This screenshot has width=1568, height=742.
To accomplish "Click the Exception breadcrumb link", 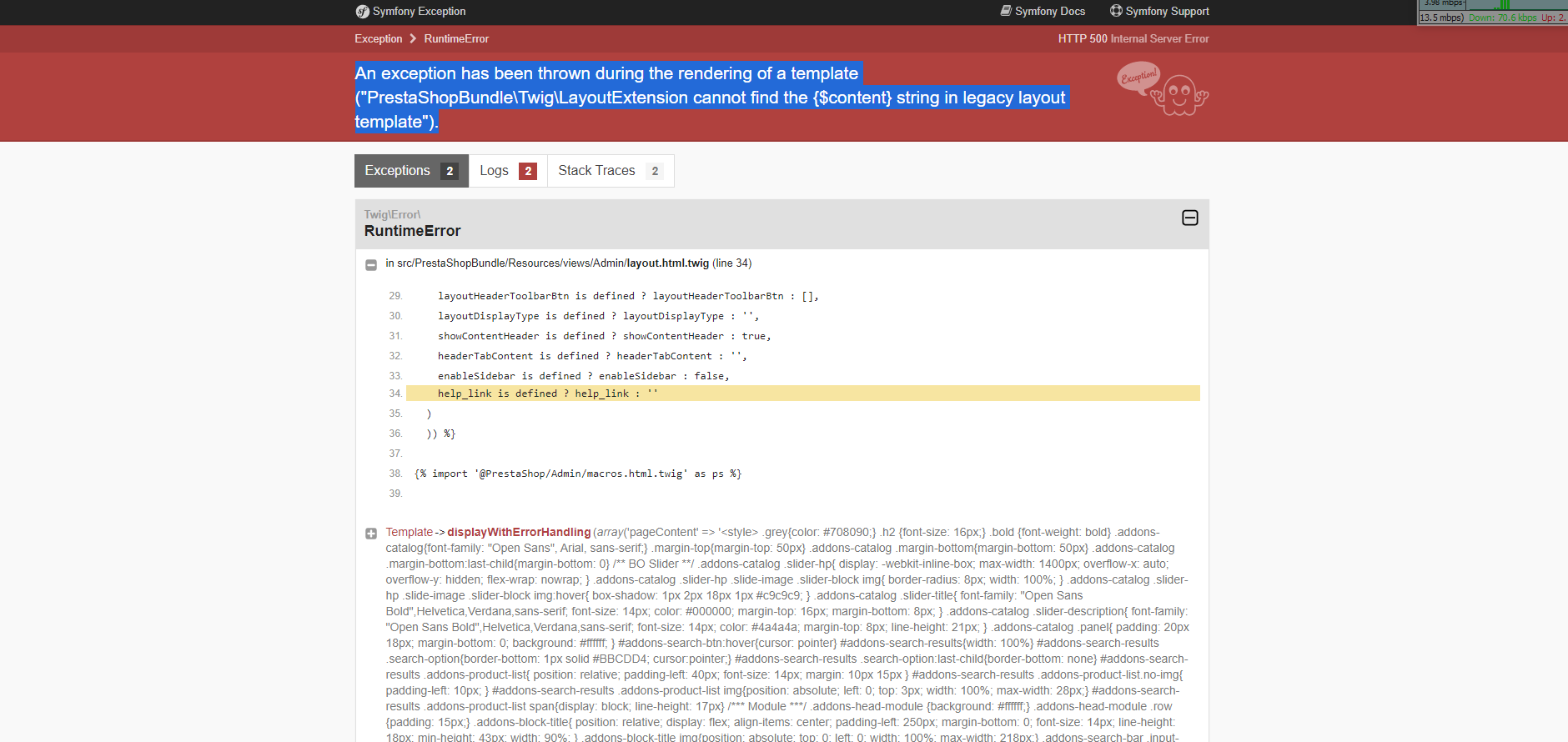I will click(379, 39).
